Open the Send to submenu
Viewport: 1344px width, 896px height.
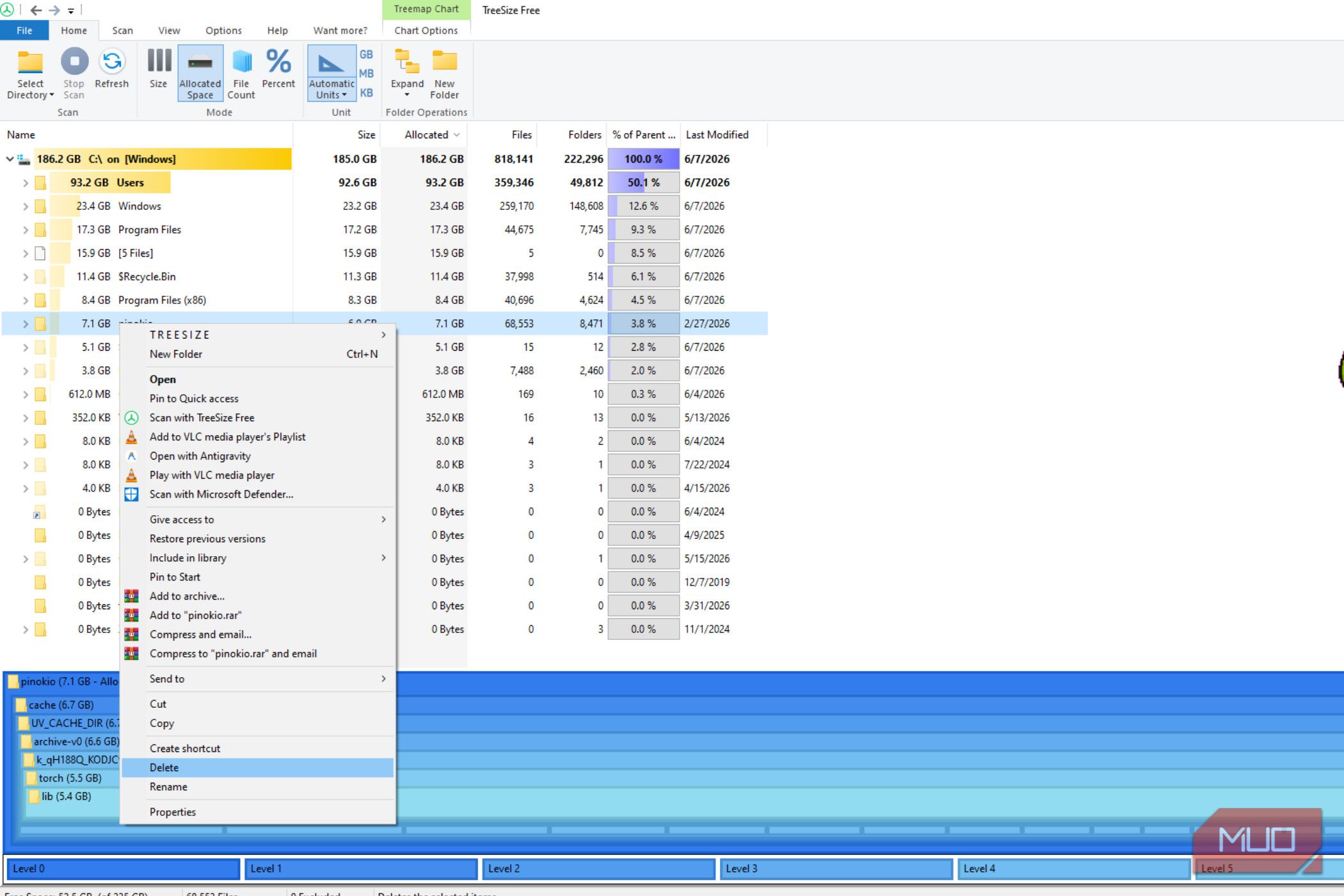click(258, 678)
